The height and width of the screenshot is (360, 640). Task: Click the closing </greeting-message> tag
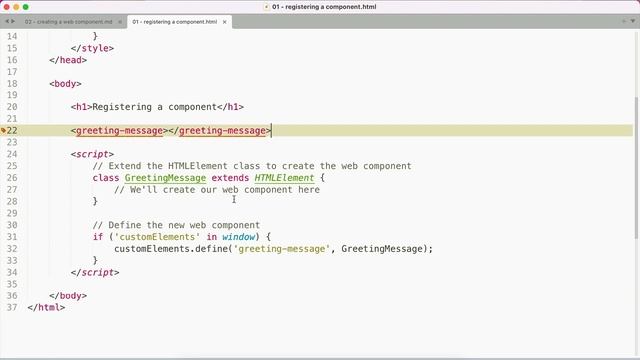click(x=220, y=131)
